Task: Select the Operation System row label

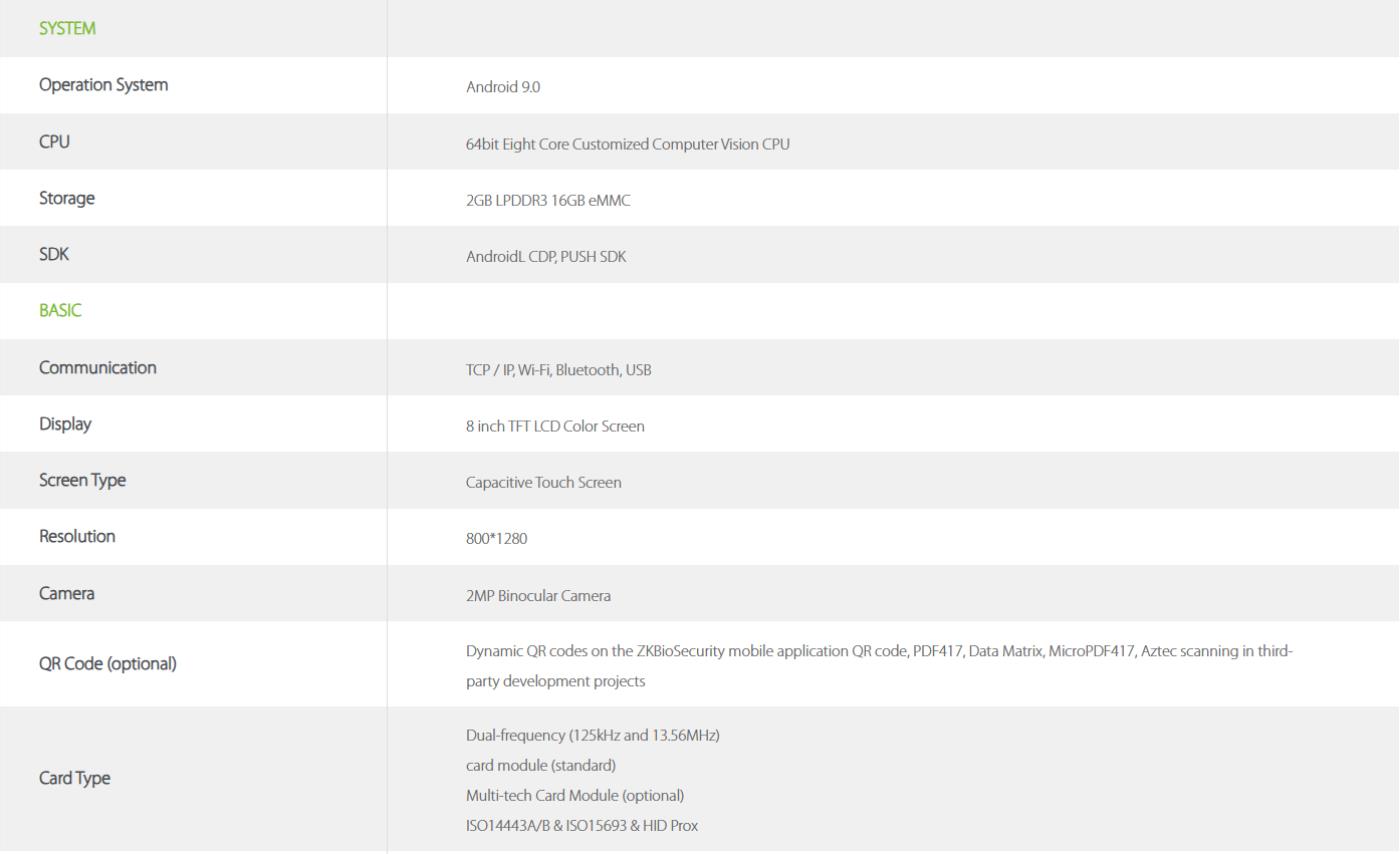Action: [x=103, y=86]
